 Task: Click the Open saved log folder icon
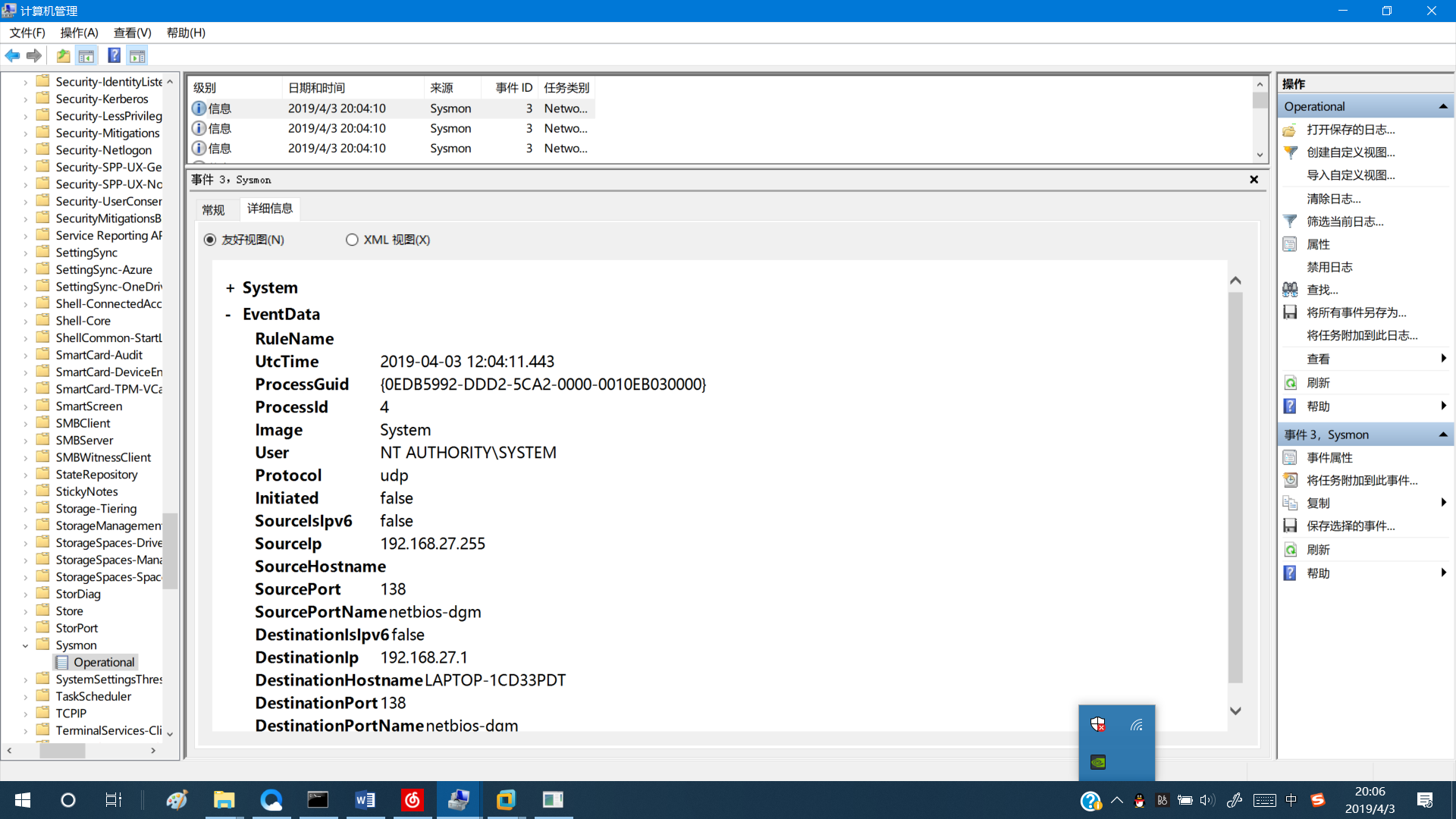(x=1290, y=130)
